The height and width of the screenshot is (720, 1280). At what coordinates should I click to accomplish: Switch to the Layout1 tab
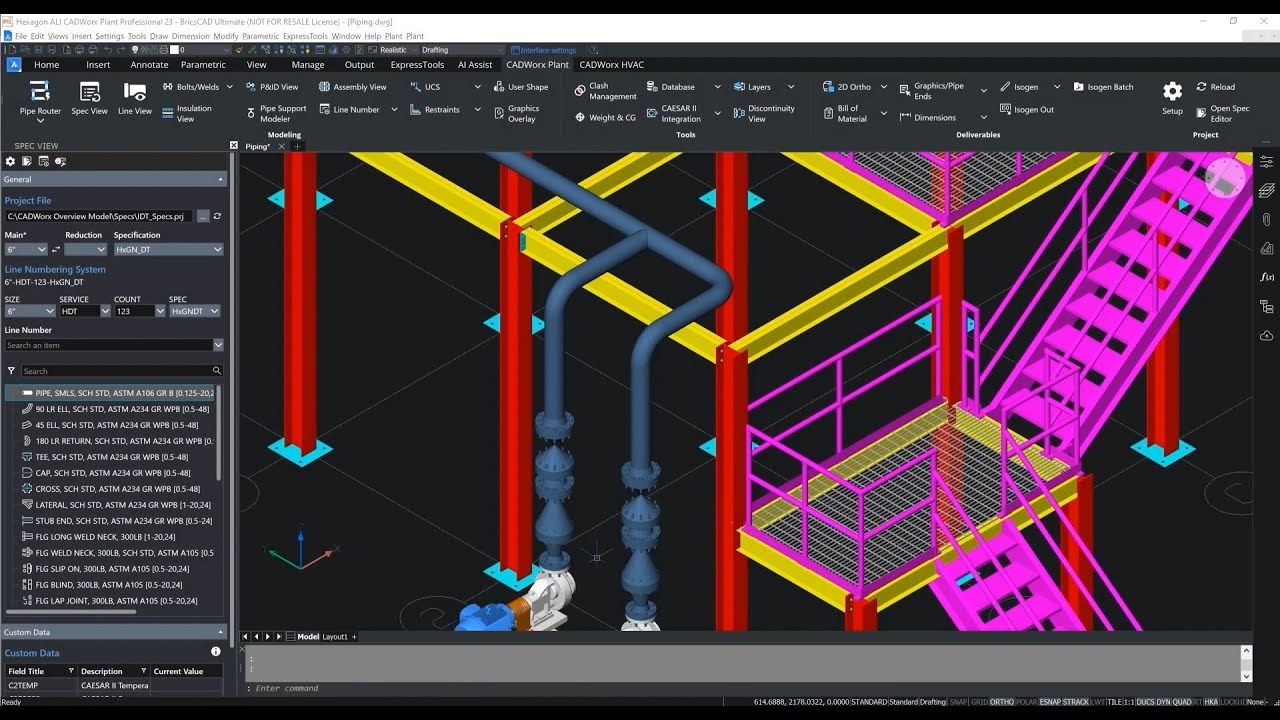(x=335, y=636)
